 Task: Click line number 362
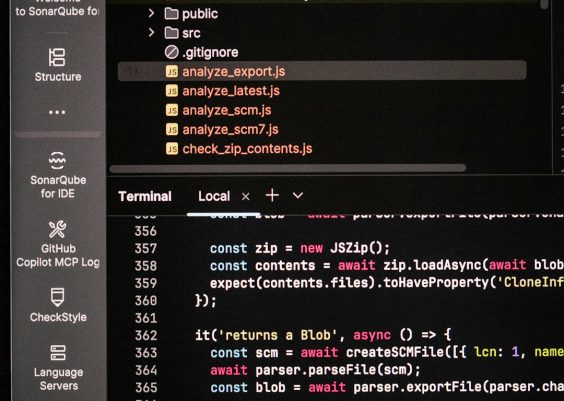pyautogui.click(x=146, y=336)
